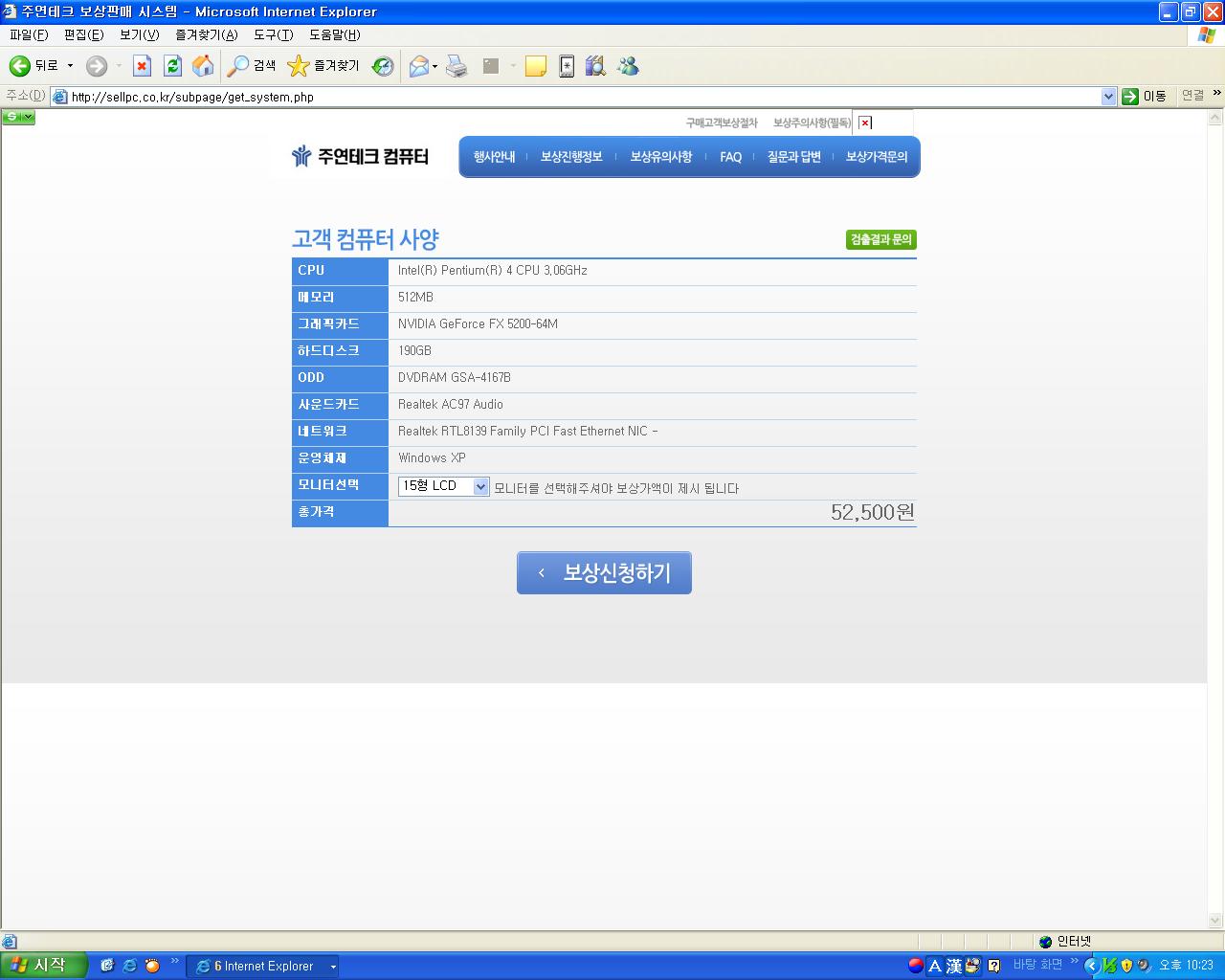Toggle the 漢 Hanja conversion icon

[954, 966]
